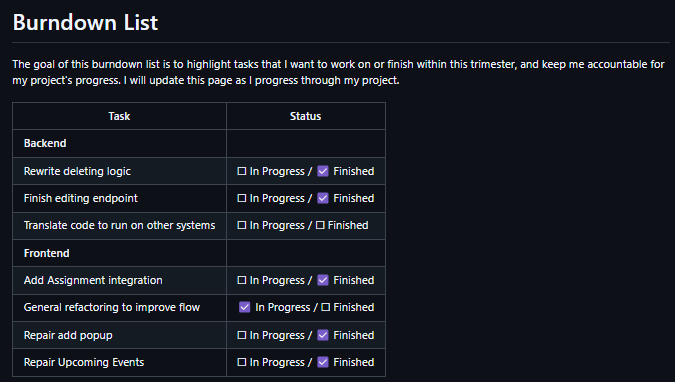Uncheck Finished for Finish editing endpoint
Image resolution: width=675 pixels, height=382 pixels.
point(323,198)
